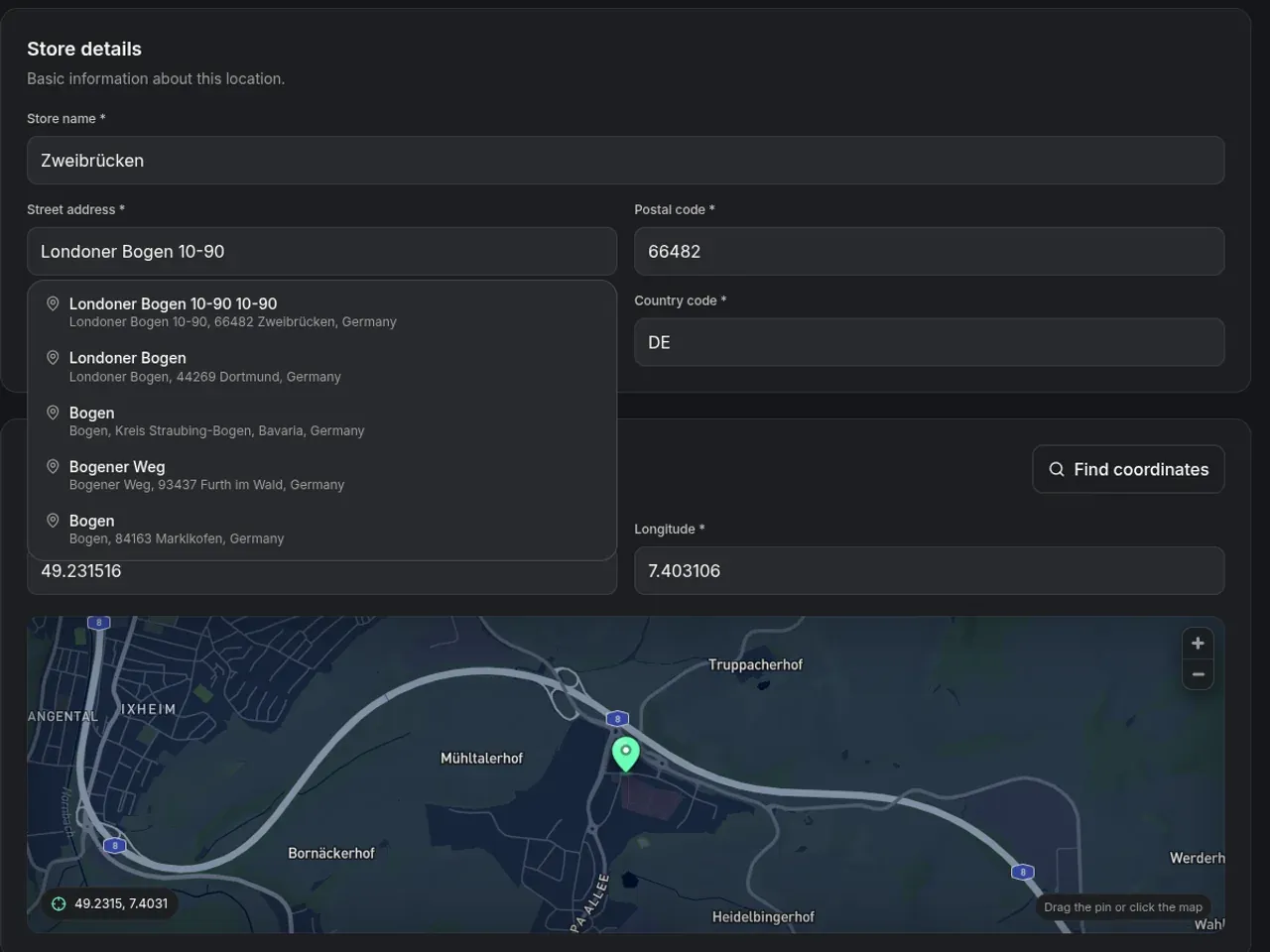Choose suggestion Bogen, Kreis Straubing-Bogen, Bavaria
The height and width of the screenshot is (952, 1270).
322,420
